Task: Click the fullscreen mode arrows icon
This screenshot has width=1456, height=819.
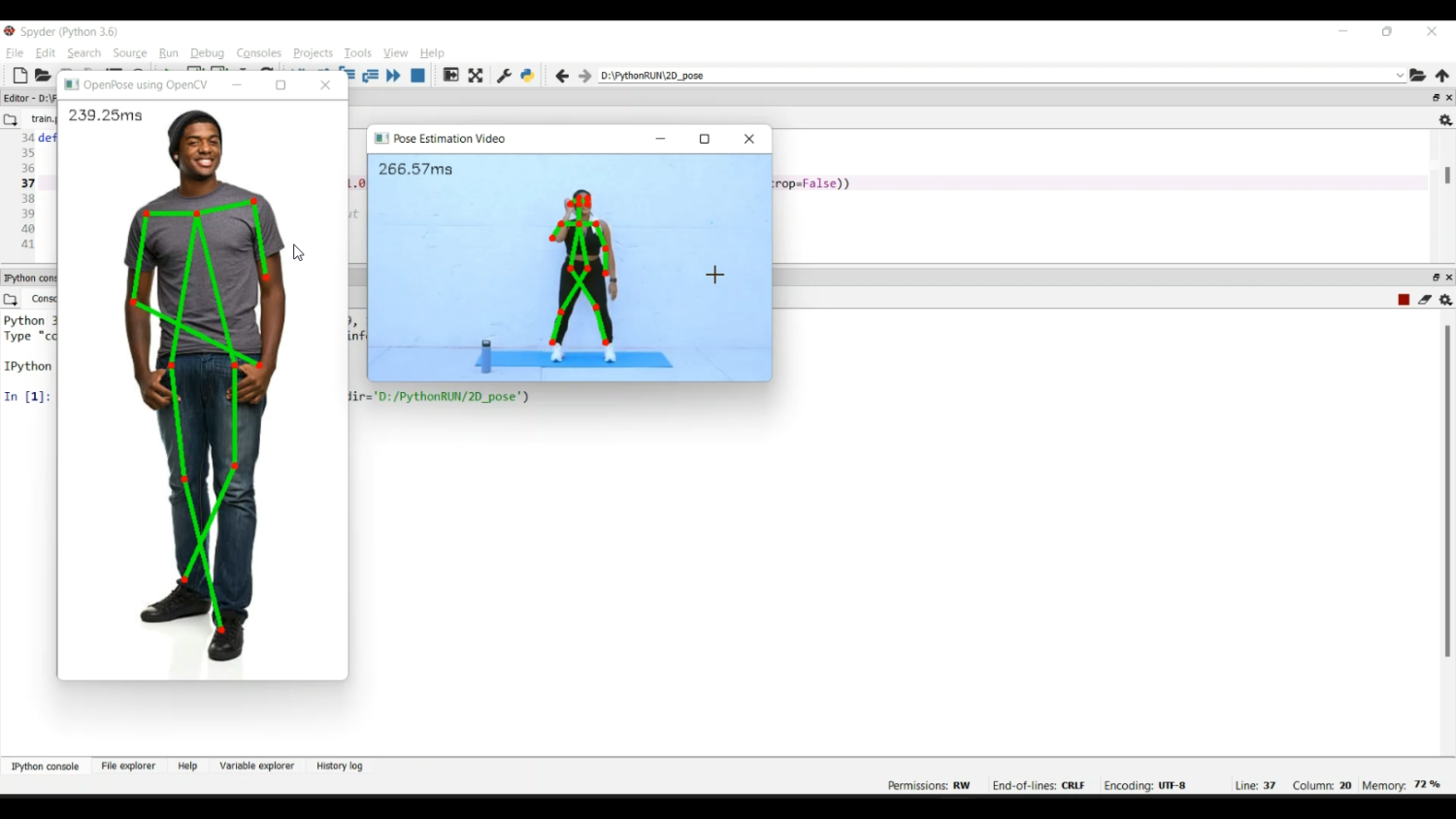Action: tap(476, 76)
